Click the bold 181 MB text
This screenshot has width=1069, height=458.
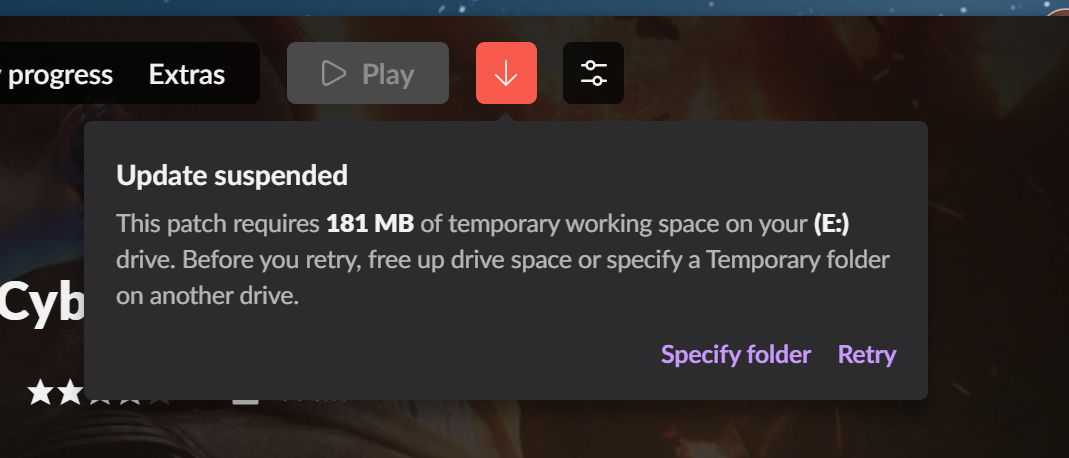point(370,224)
